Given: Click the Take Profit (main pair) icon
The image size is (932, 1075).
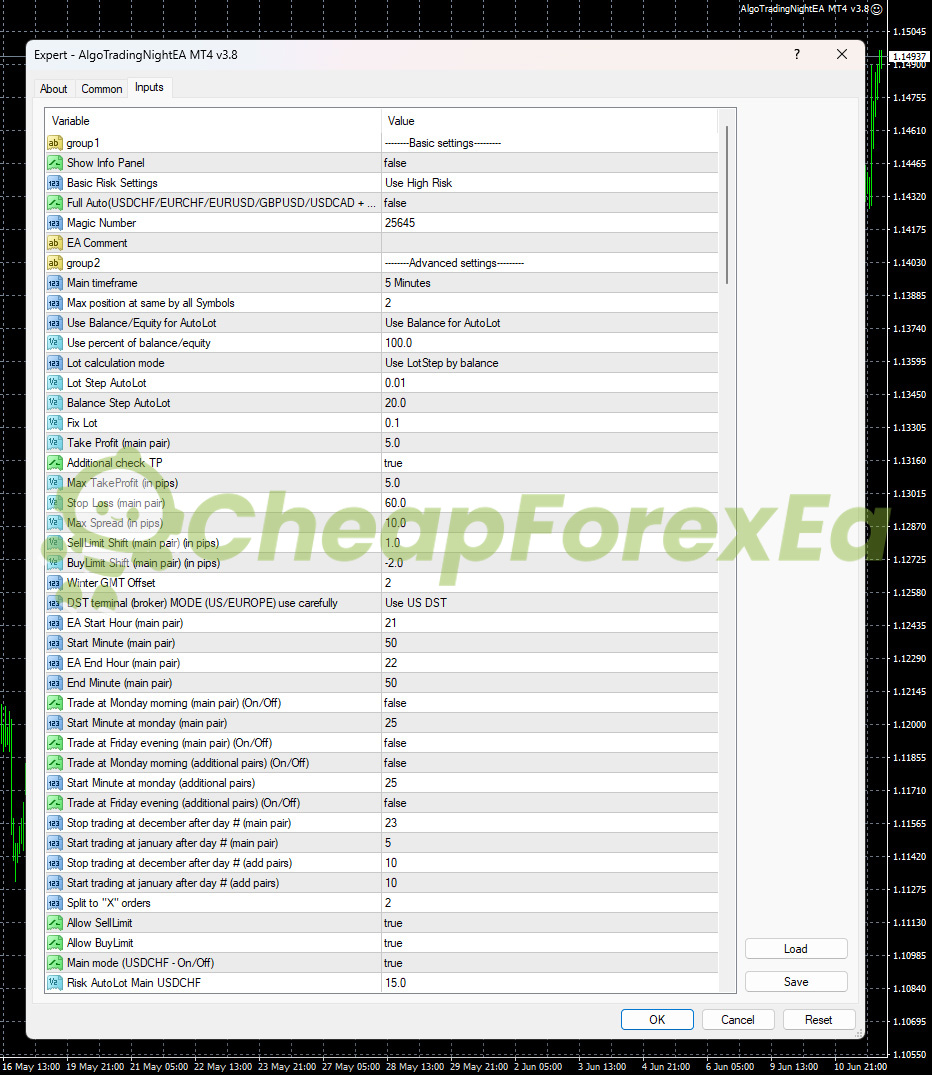Looking at the screenshot, I should pyautogui.click(x=55, y=444).
